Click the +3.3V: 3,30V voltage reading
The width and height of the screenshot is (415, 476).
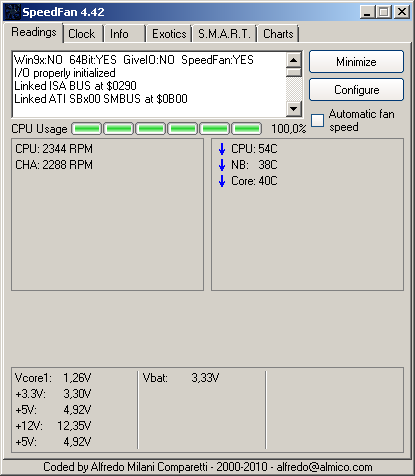(53, 394)
